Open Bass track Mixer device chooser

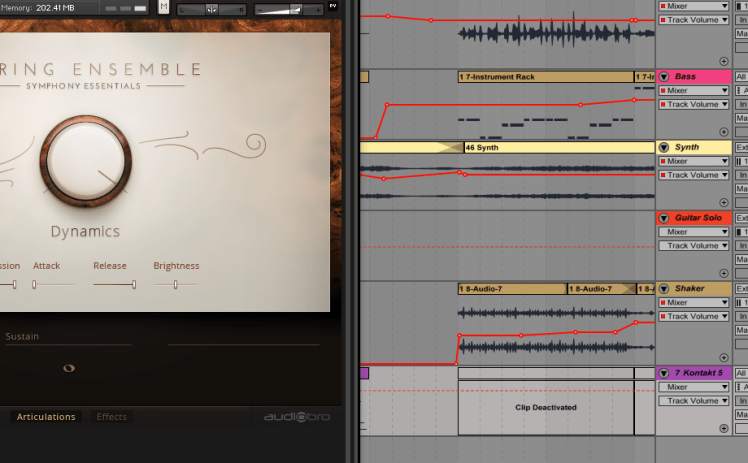[x=695, y=91]
